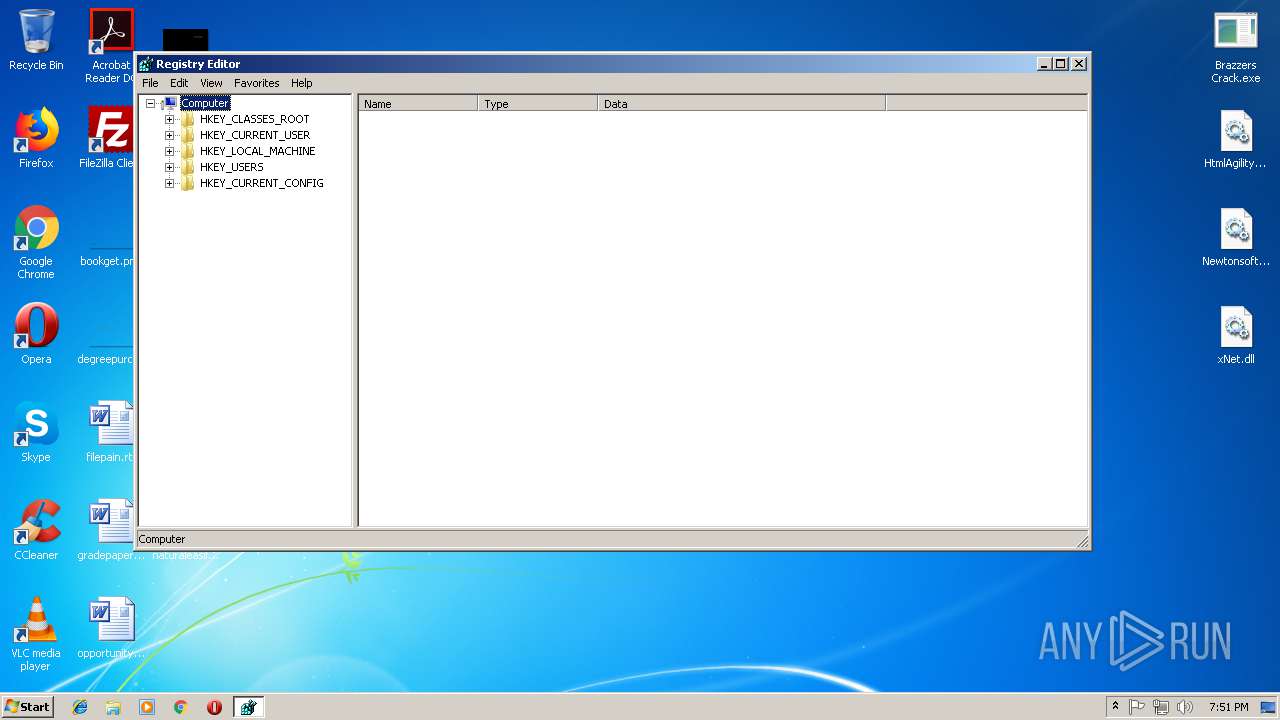Screen dimensions: 1280x720
Task: Open Windows Media Player from the taskbar
Action: click(147, 707)
